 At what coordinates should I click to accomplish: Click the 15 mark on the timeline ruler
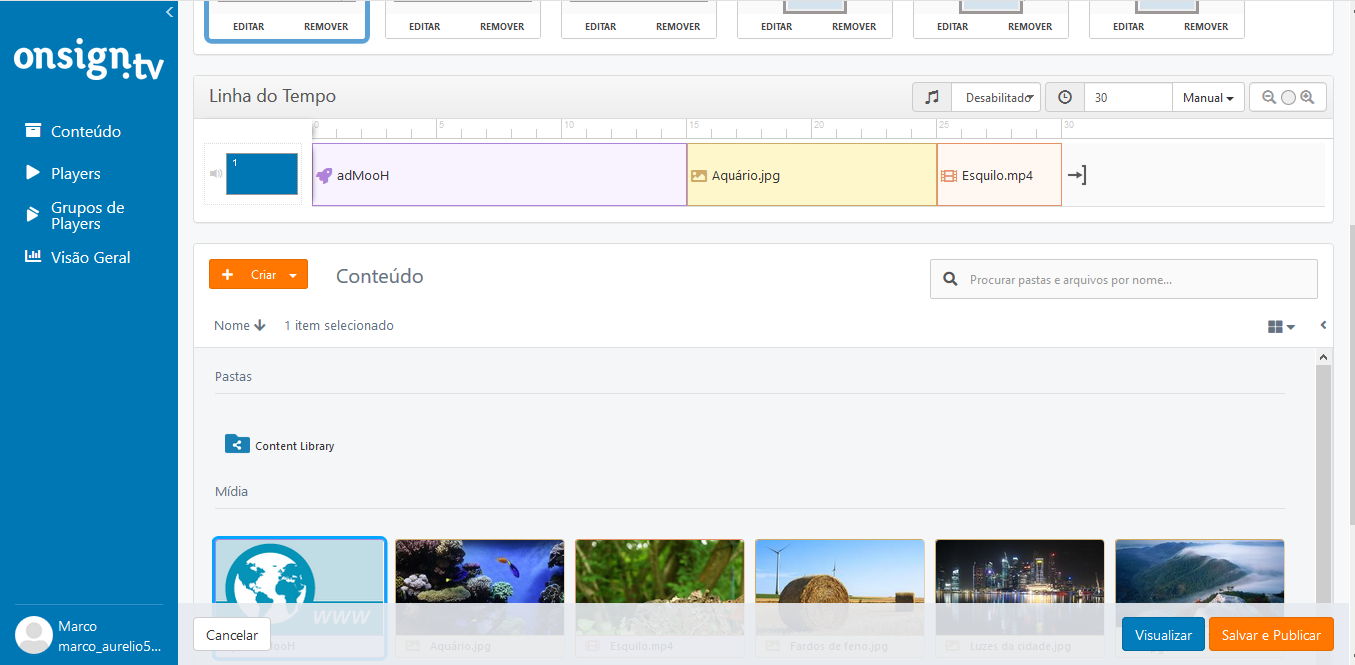(693, 125)
